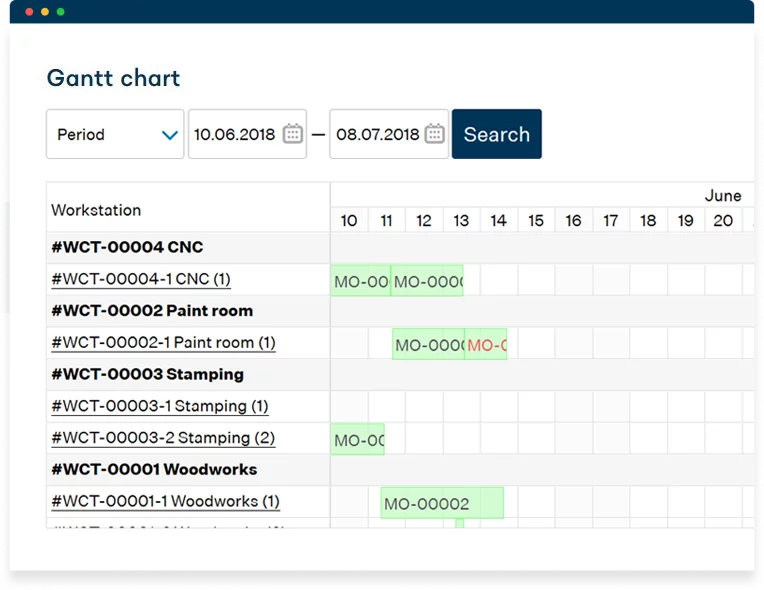The image size is (764, 590).
Task: Select green MO-0000 bar in Paint room row
Action: coord(428,344)
